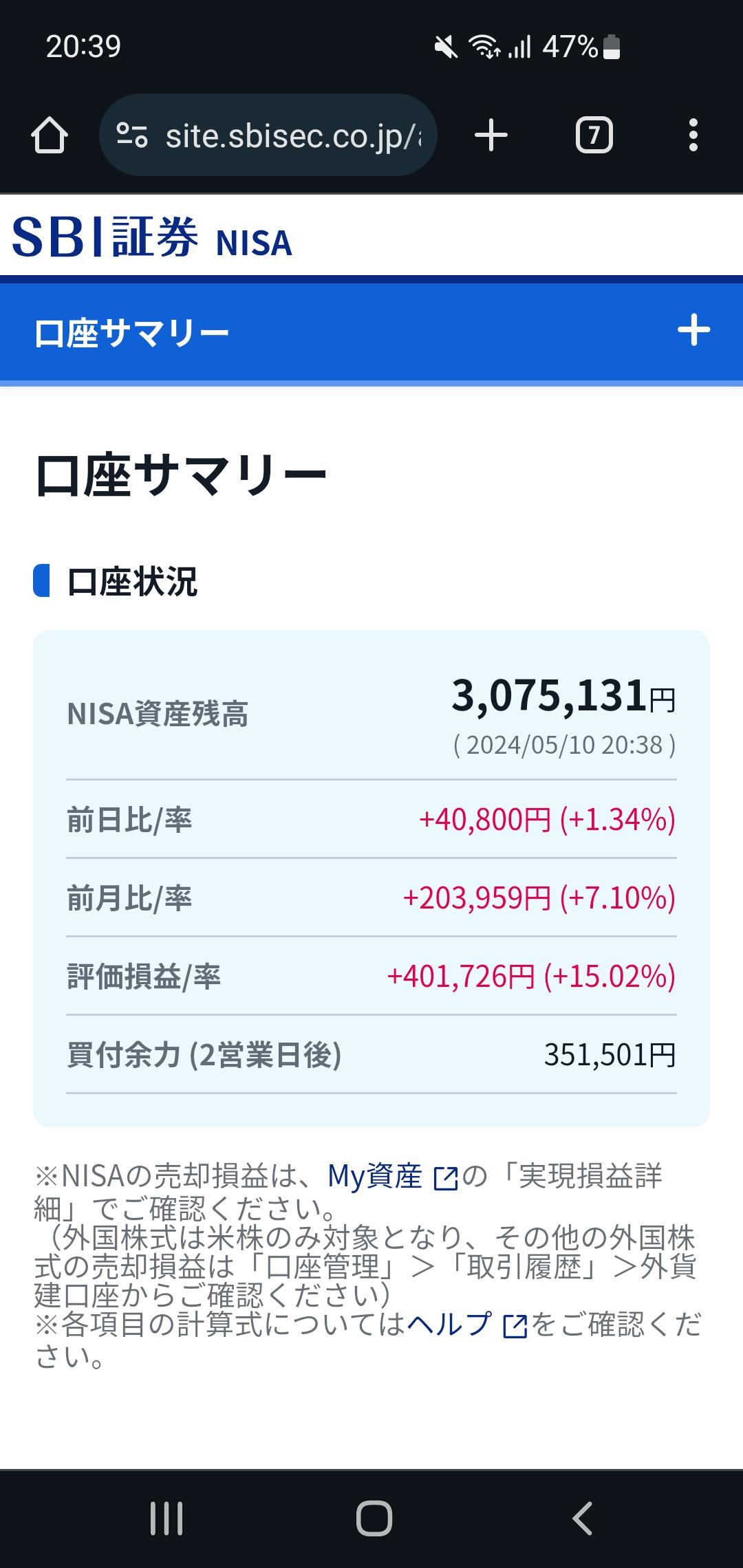Open the ヘルプ link
This screenshot has width=743, height=1568.
(x=449, y=1324)
